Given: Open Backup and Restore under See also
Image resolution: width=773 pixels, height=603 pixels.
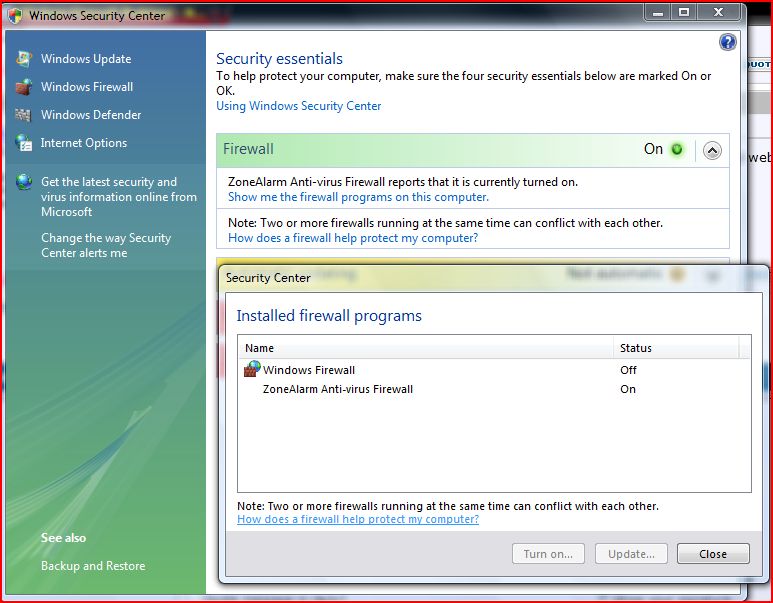Looking at the screenshot, I should tap(93, 566).
